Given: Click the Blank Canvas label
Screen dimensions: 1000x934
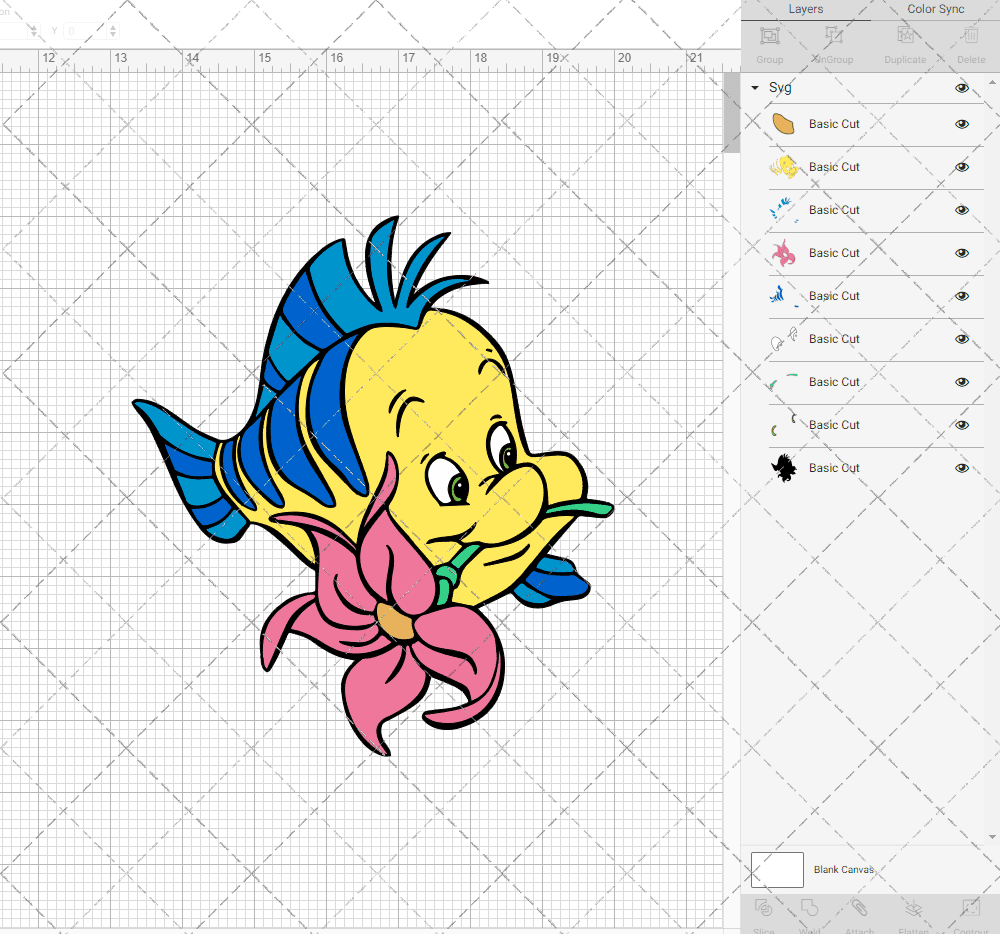Looking at the screenshot, I should tap(843, 870).
